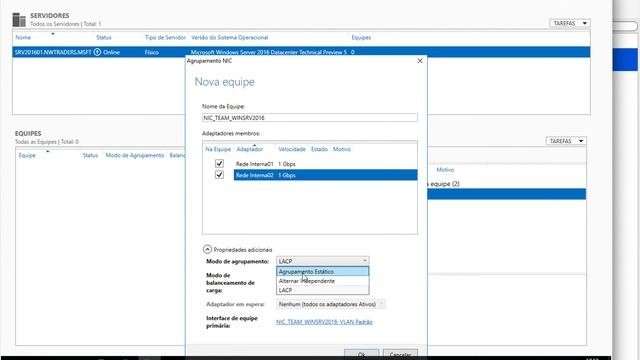Screen dimensions: 640x360
Task: Click the Ok button
Action: tap(361, 354)
